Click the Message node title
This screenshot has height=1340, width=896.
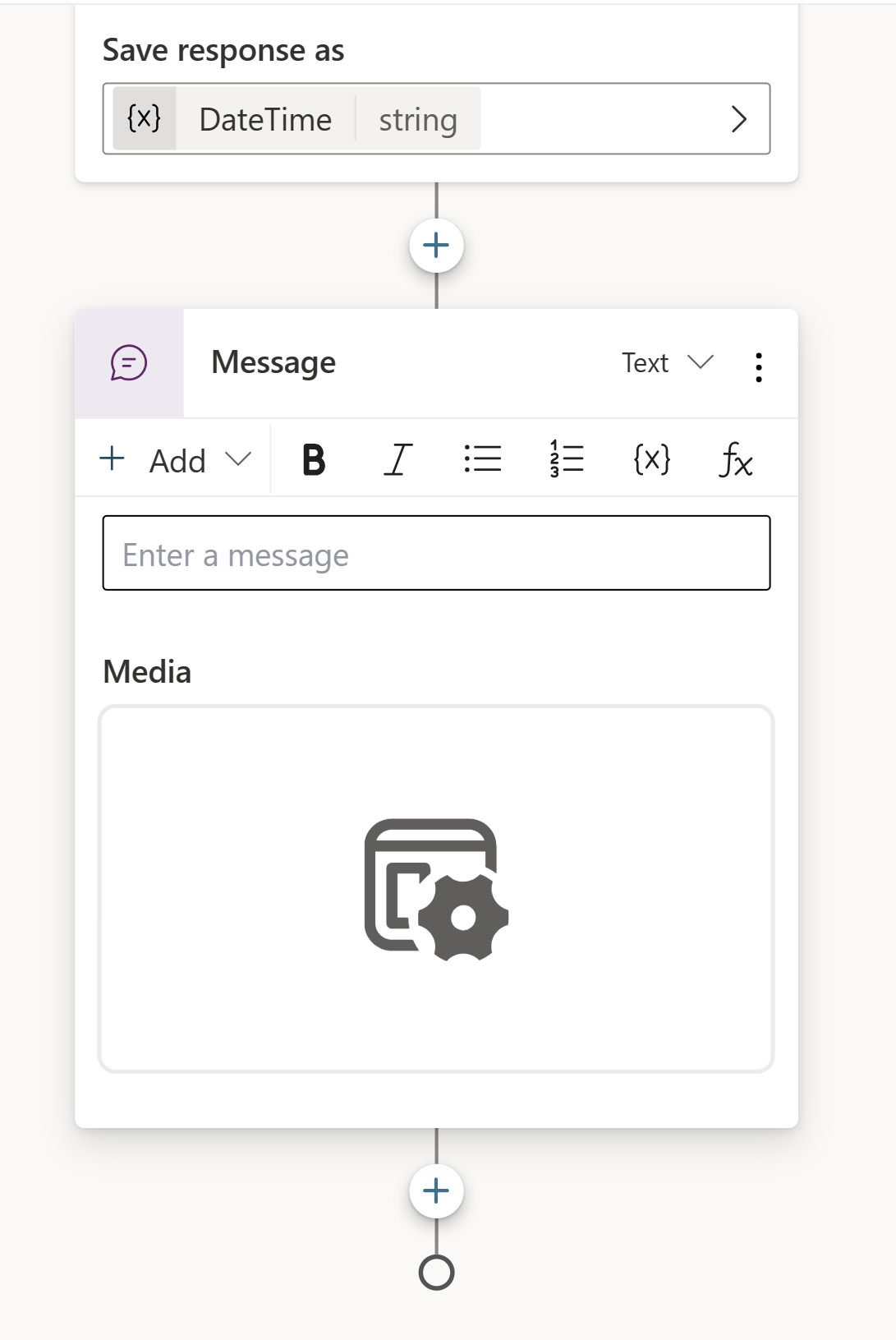point(273,363)
